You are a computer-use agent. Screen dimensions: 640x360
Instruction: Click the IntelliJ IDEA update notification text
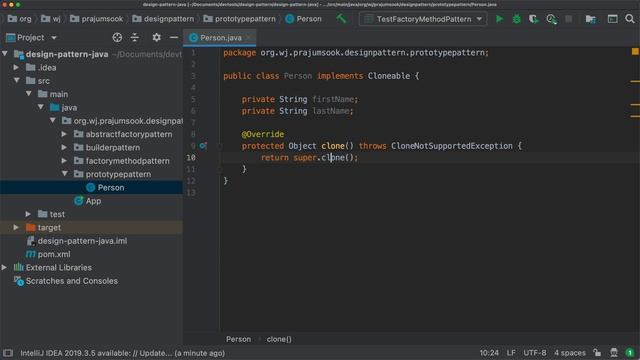122,353
